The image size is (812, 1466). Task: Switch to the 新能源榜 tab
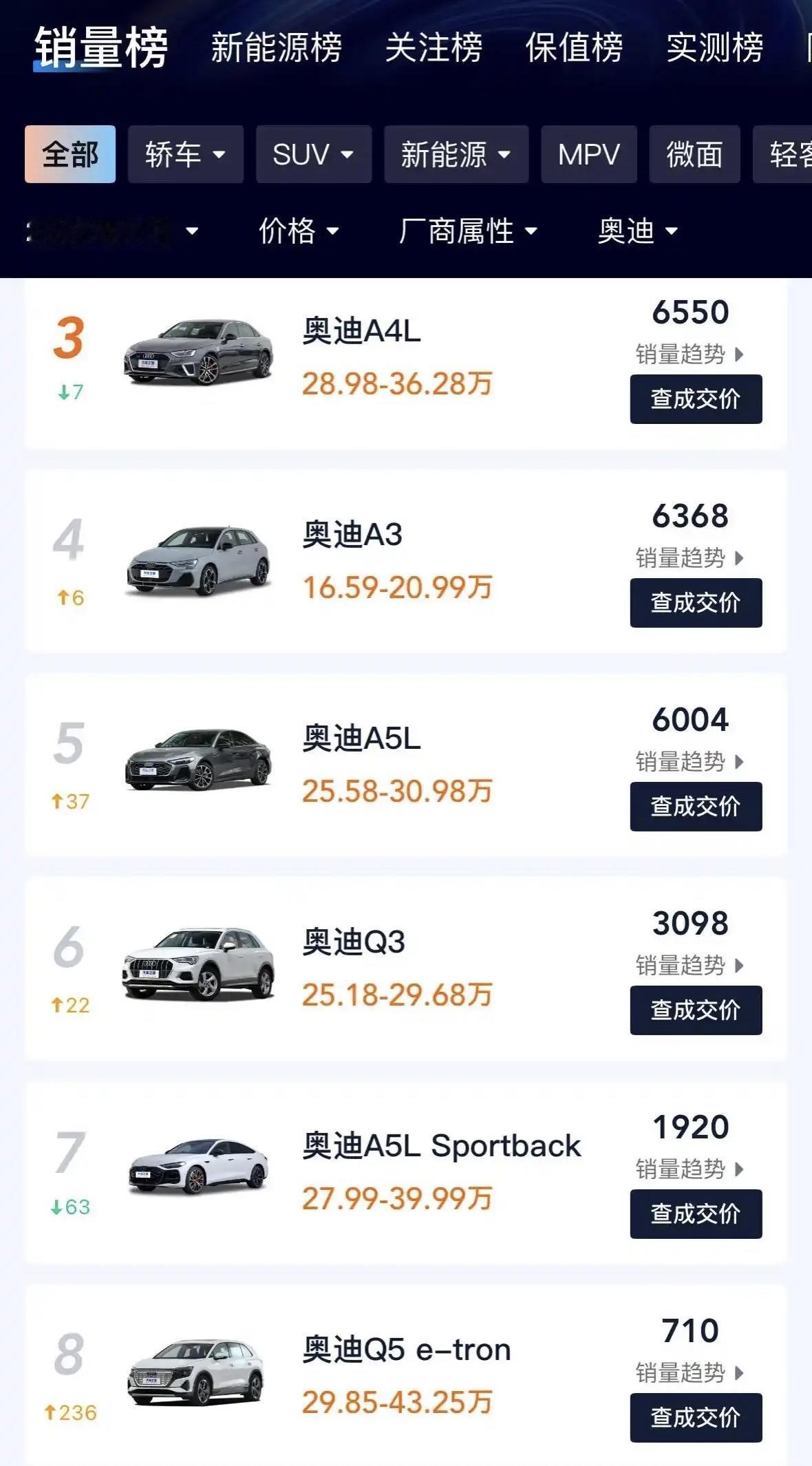(x=276, y=47)
